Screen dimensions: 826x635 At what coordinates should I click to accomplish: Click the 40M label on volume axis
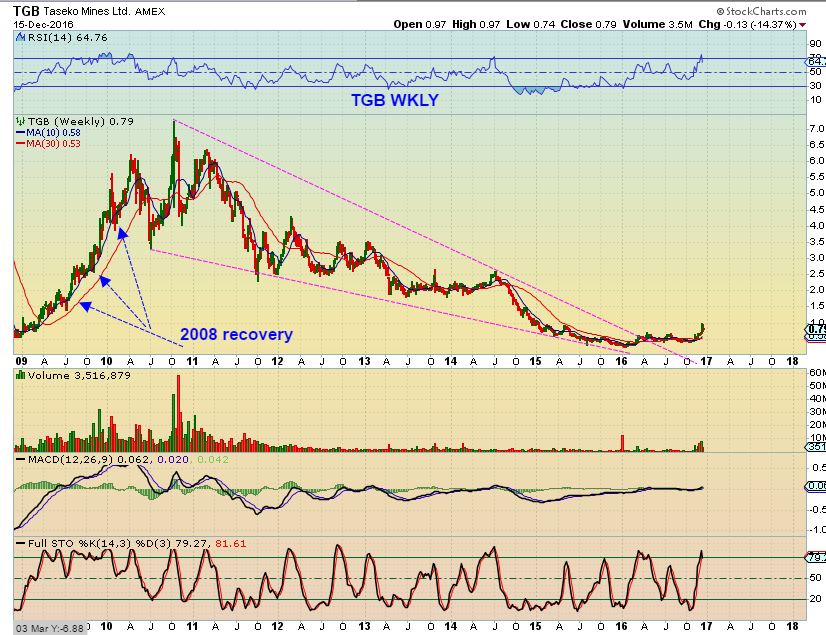818,398
